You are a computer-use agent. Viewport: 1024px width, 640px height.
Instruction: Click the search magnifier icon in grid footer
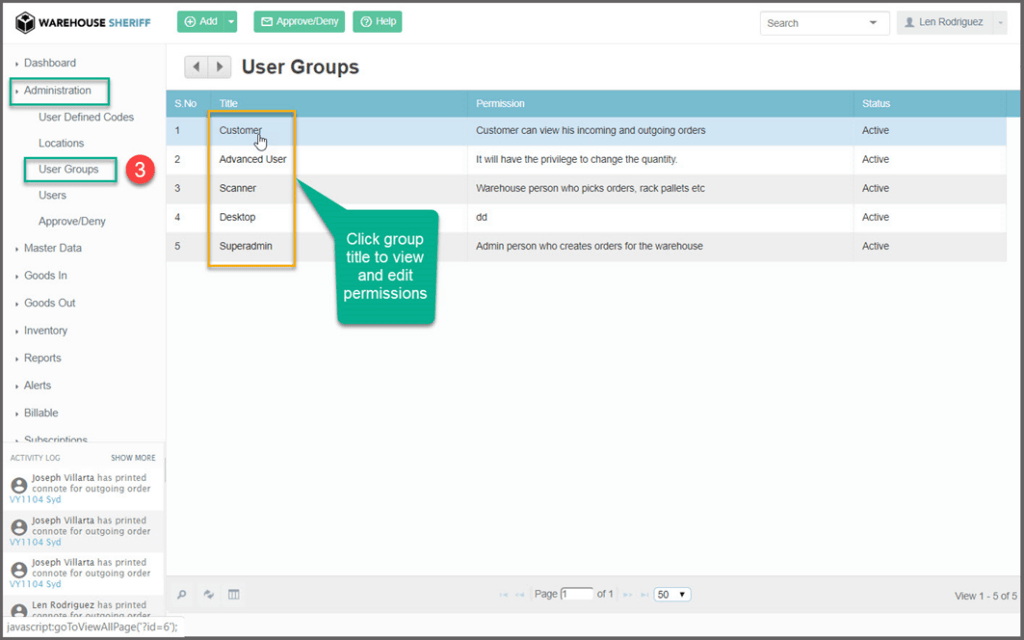coord(182,594)
